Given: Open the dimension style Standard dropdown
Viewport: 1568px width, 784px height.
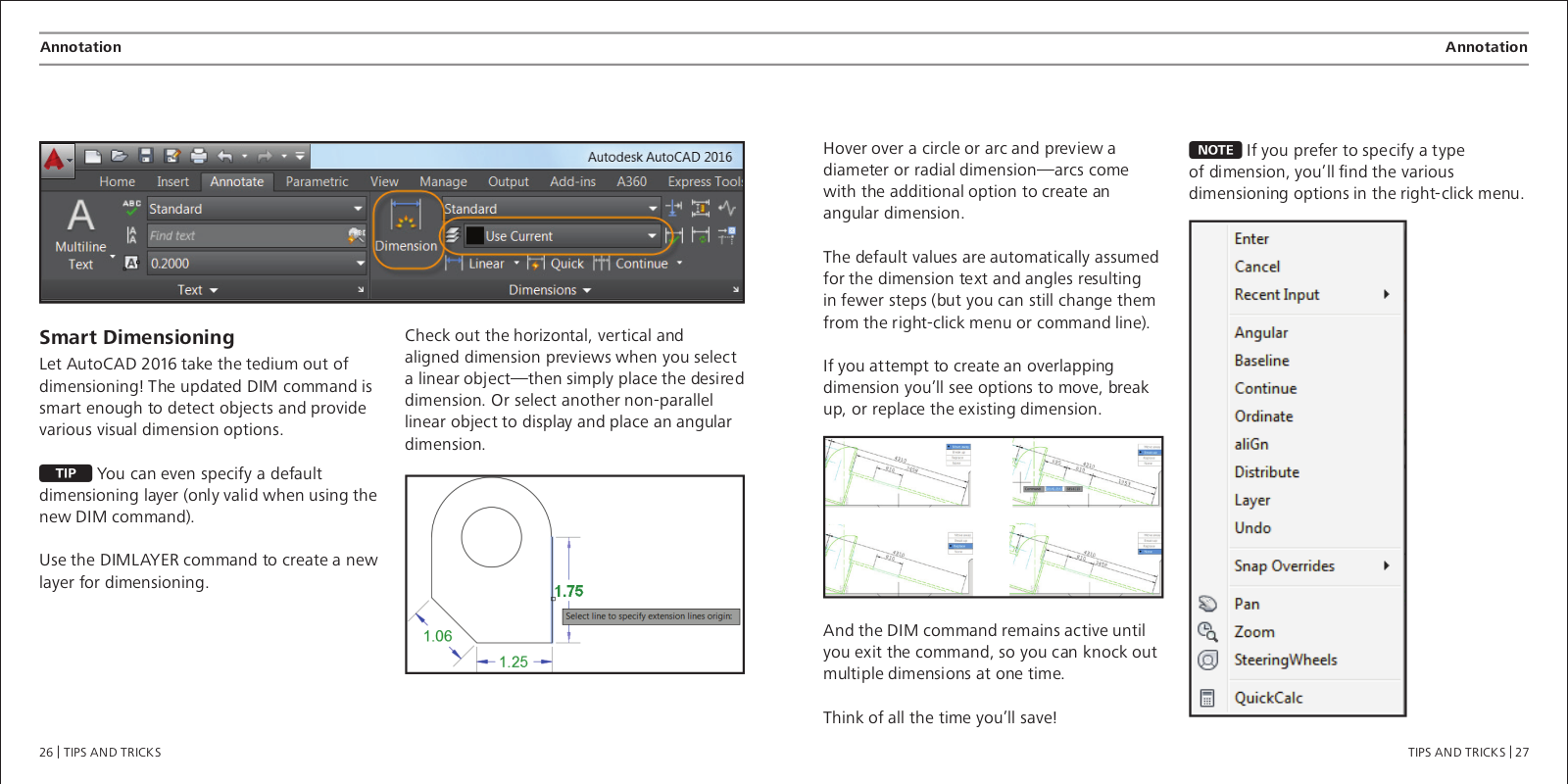Looking at the screenshot, I should tap(653, 208).
